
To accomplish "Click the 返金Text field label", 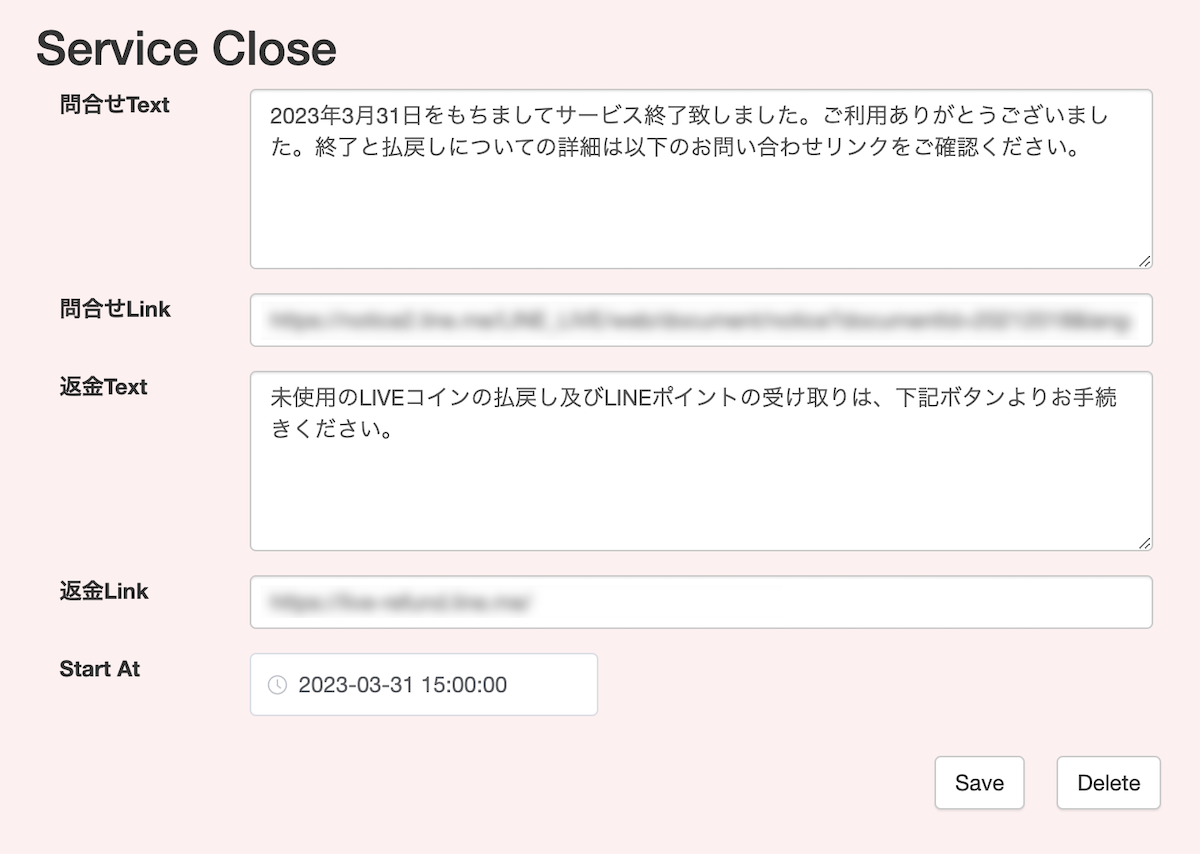I will tap(103, 388).
